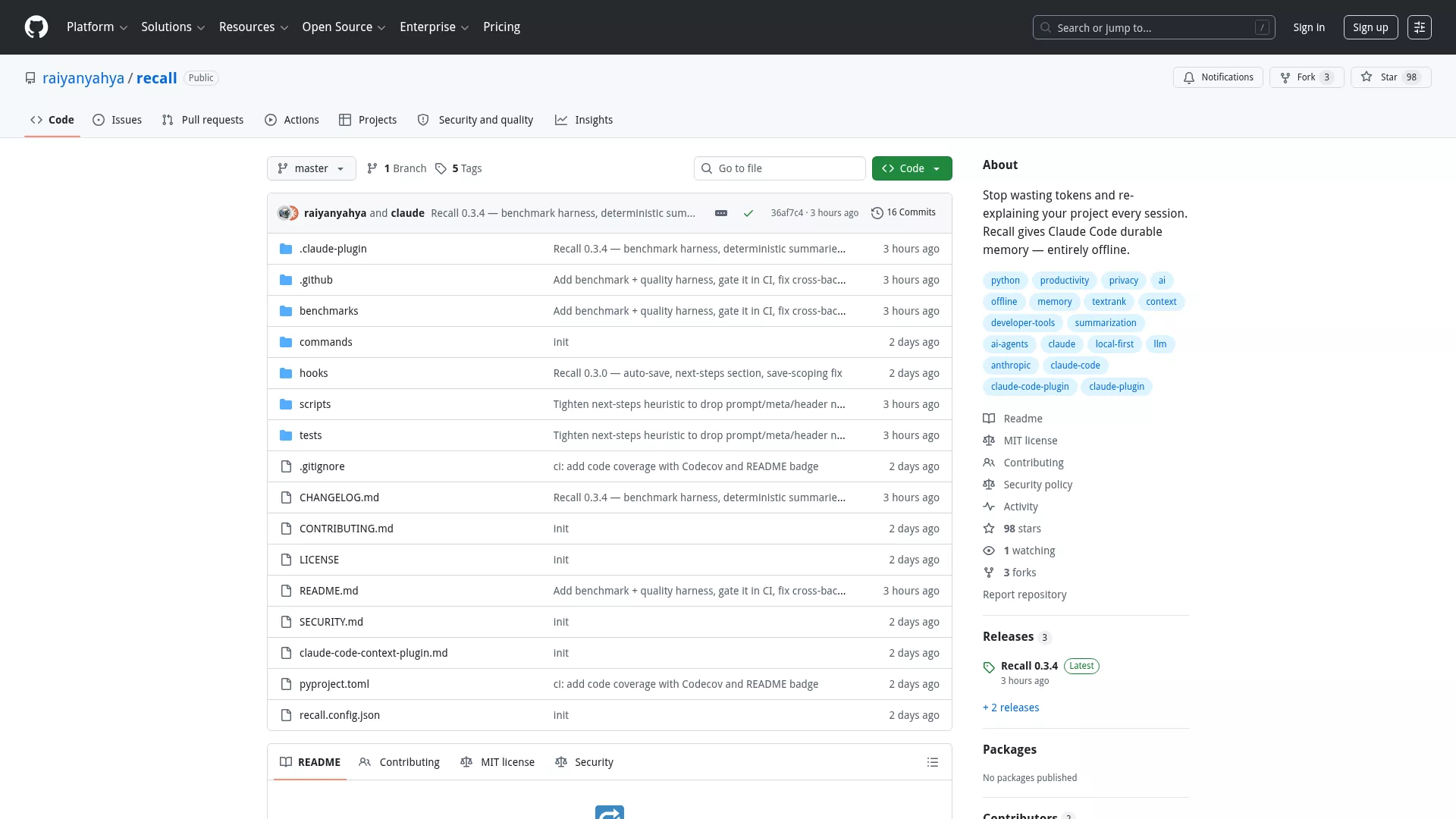This screenshot has height=819, width=1456.
Task: Click the eye icon next to 1 watching
Action: click(x=989, y=551)
